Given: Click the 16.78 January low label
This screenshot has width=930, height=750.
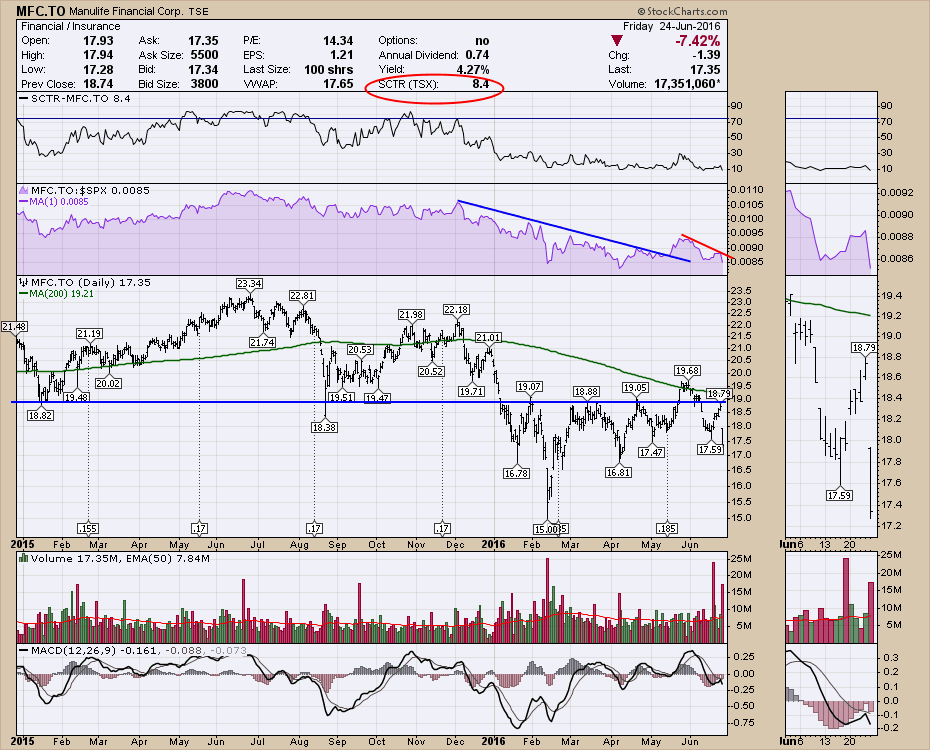Looking at the screenshot, I should point(517,473).
